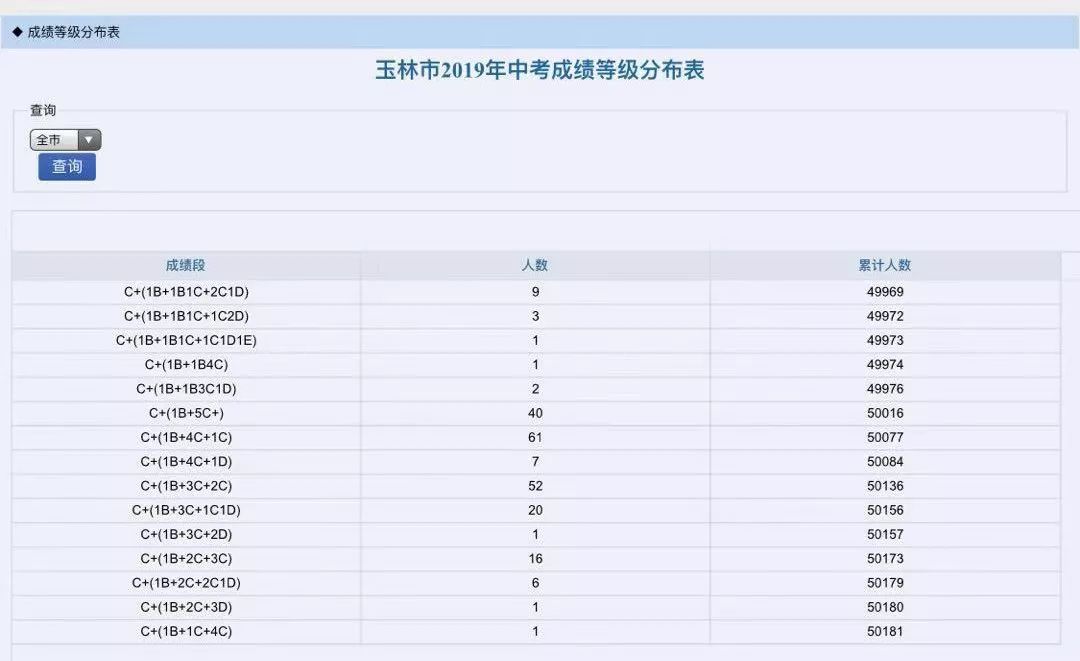The image size is (1080, 661).
Task: Click count 40 for C+(1B+5C+)
Action: [x=535, y=413]
